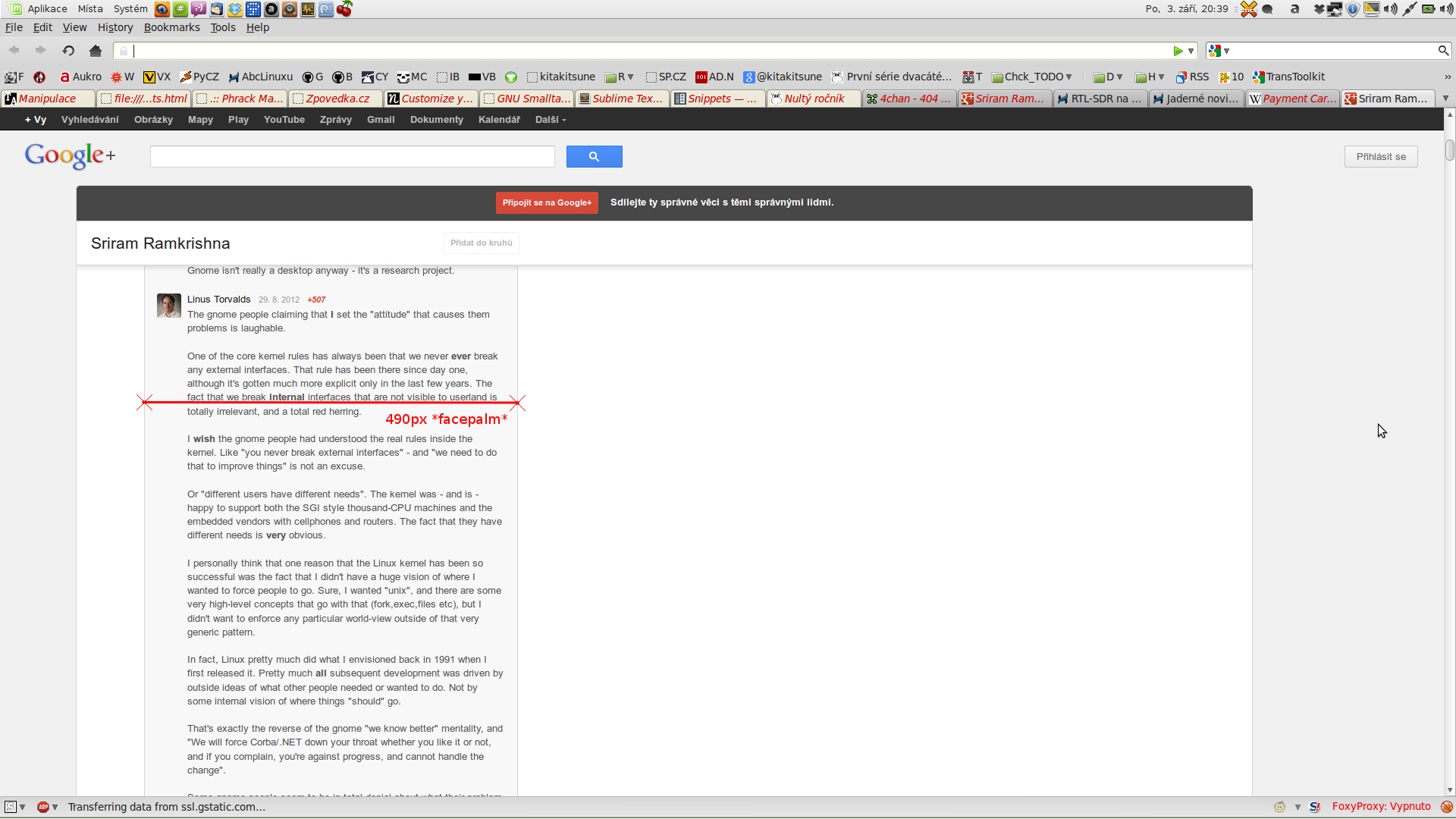Click the green Go arrow in the address bar
Viewport: 1456px width, 819px height.
[1178, 51]
